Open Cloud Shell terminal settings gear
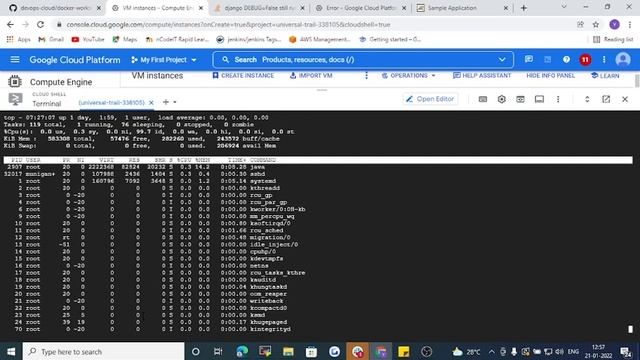Viewport: 640px width, 360px height. 501,99
